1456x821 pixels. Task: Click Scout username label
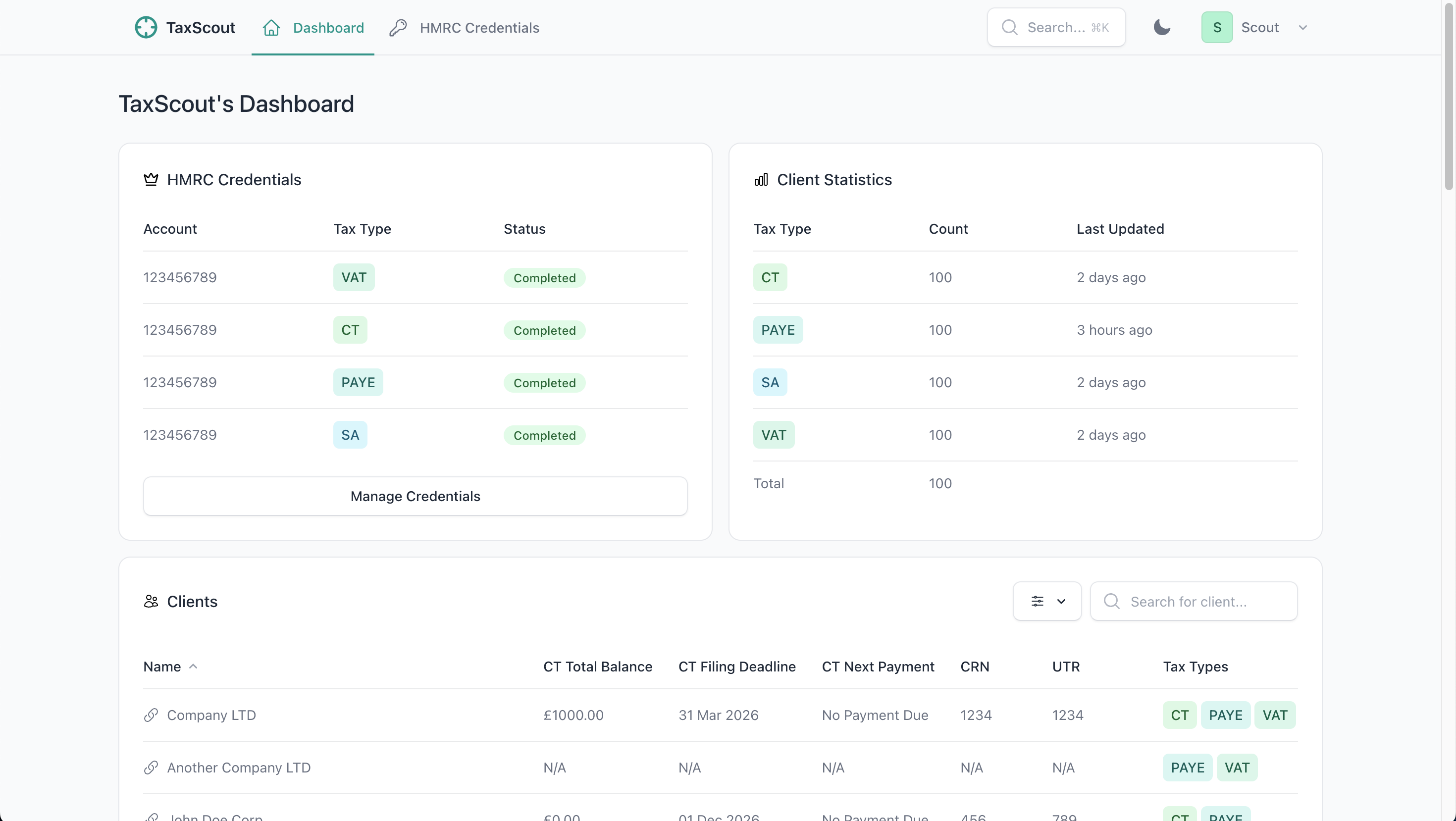(1260, 27)
